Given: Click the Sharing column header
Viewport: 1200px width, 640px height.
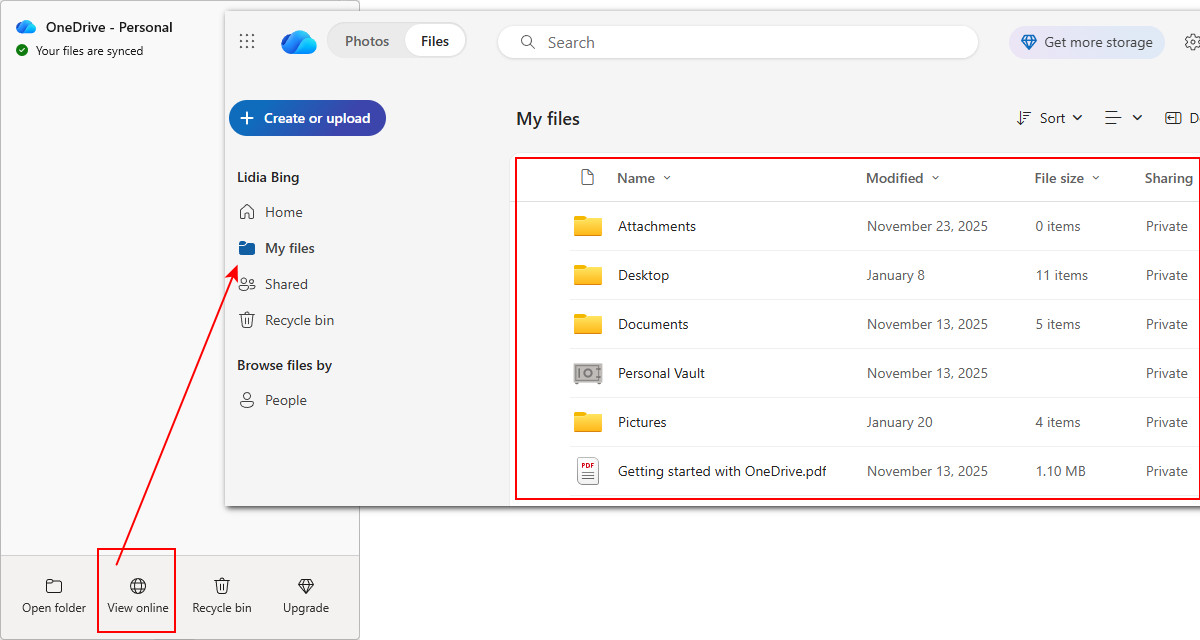Looking at the screenshot, I should (x=1169, y=178).
